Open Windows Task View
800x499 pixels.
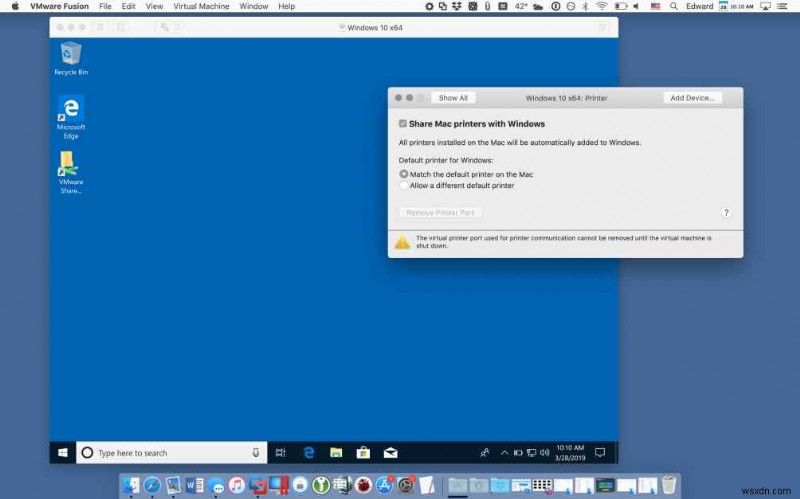tap(281, 453)
